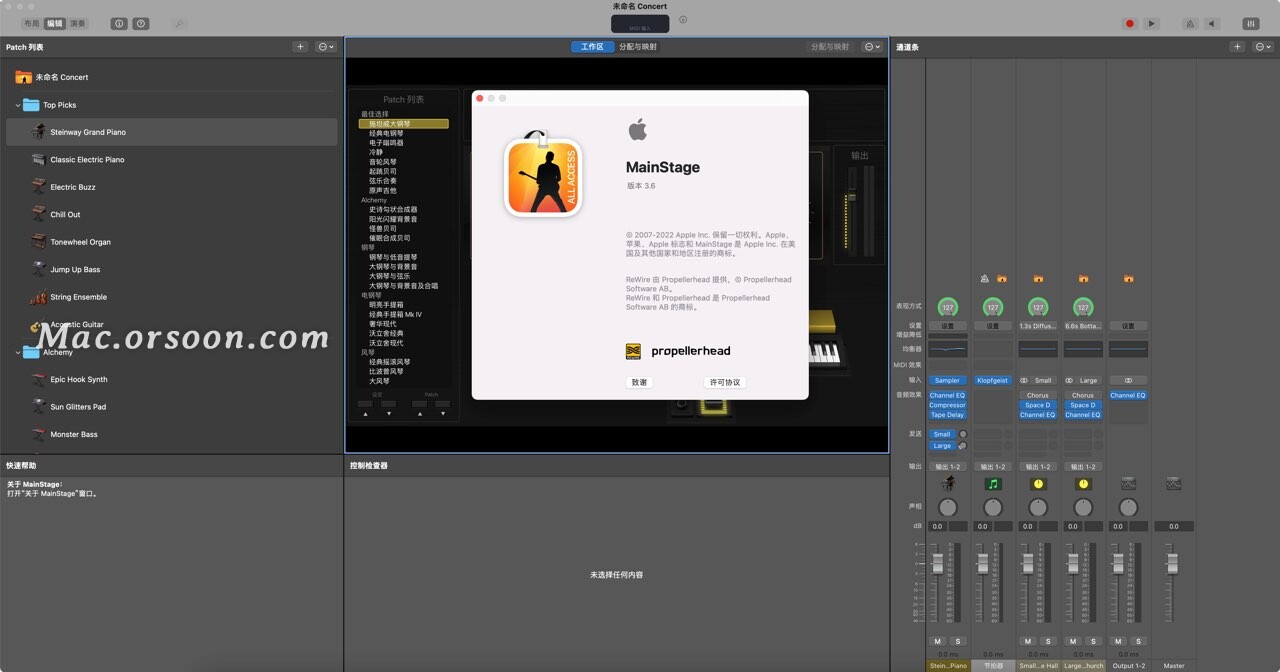Switch to Perform mode tab
The height and width of the screenshot is (672, 1280).
click(77, 23)
